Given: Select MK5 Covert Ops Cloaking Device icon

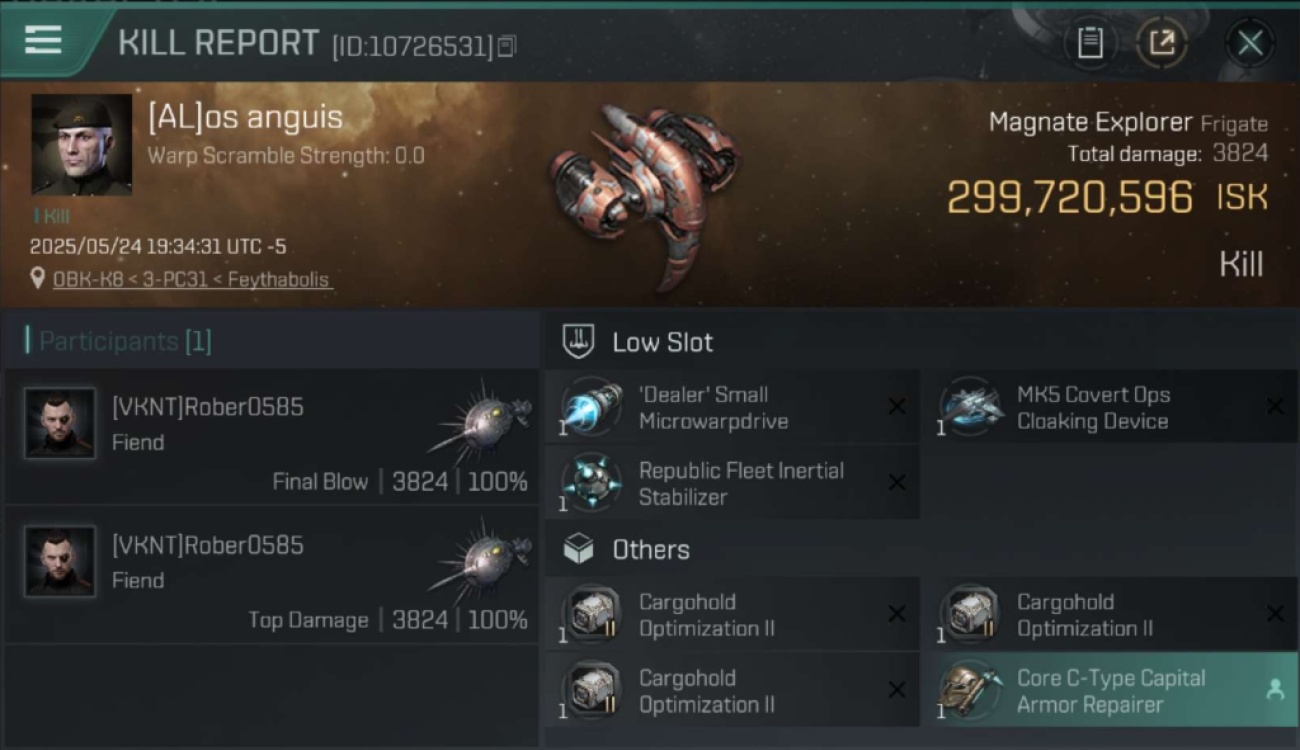Looking at the screenshot, I should point(969,407).
